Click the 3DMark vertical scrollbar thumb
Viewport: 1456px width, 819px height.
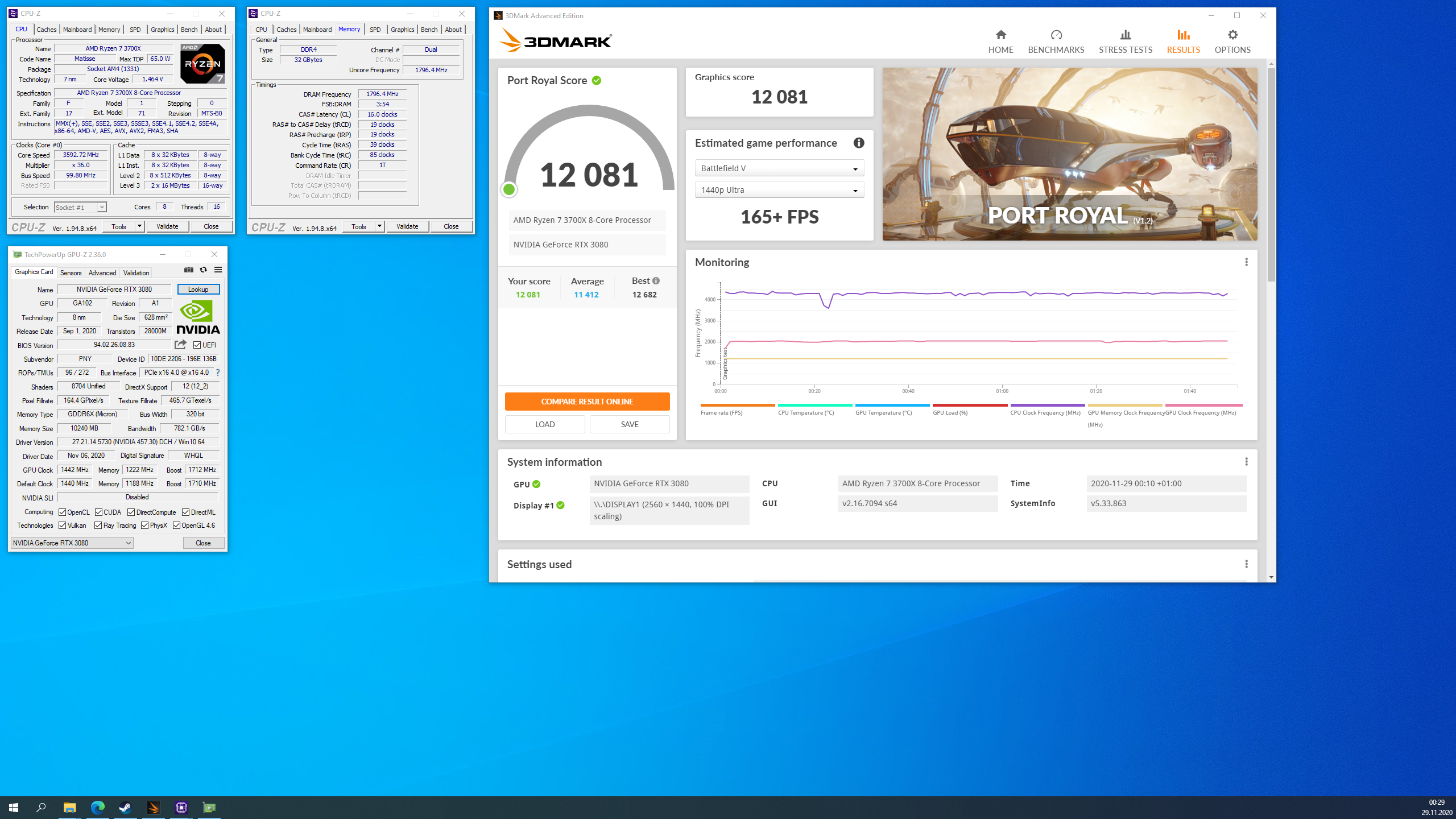tap(1271, 175)
